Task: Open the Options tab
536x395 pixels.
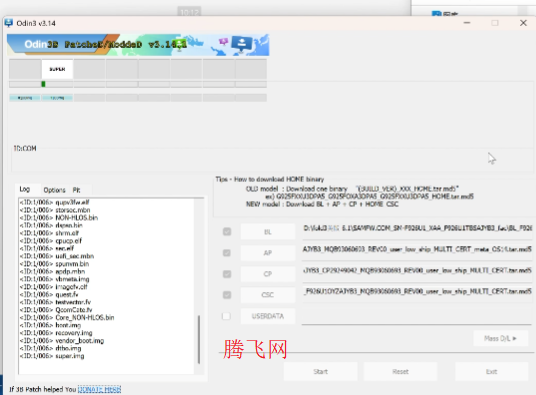Action: click(54, 190)
